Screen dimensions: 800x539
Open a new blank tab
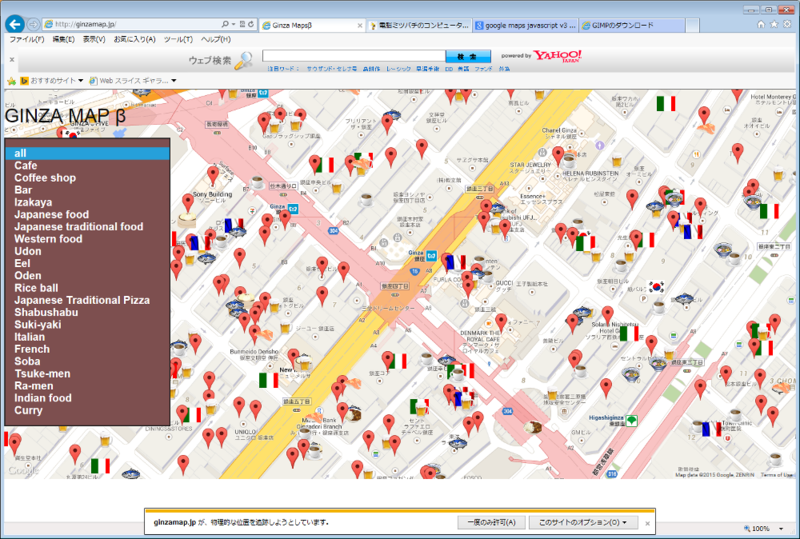692,25
